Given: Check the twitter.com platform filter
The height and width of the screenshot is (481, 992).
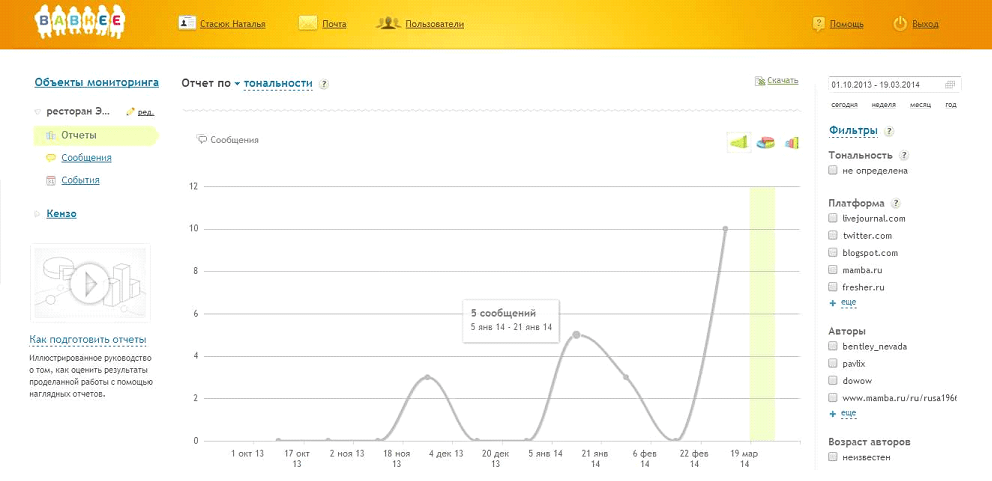Looking at the screenshot, I should point(832,236).
